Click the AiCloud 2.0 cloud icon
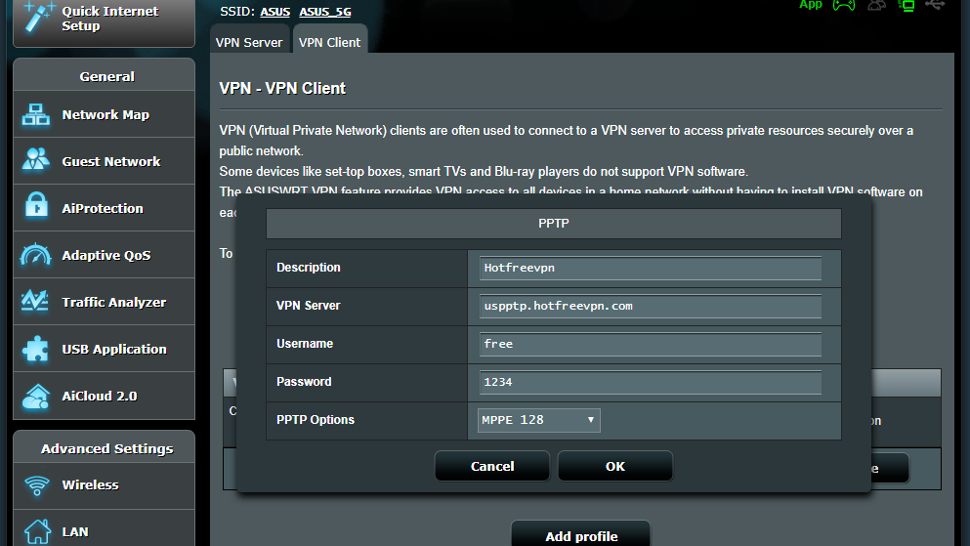This screenshot has width=970, height=546. (36, 396)
